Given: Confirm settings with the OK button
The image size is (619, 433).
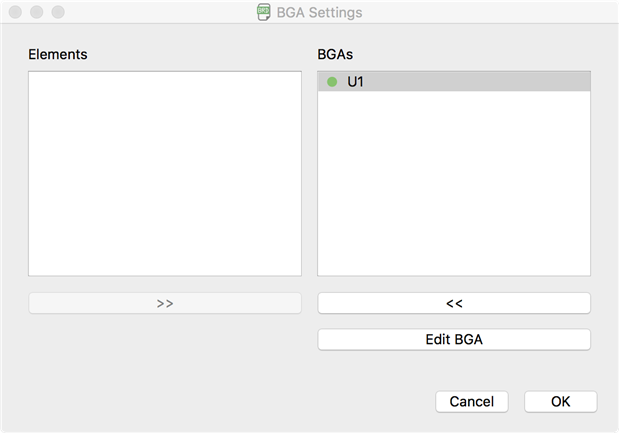Looking at the screenshot, I should click(560, 401).
